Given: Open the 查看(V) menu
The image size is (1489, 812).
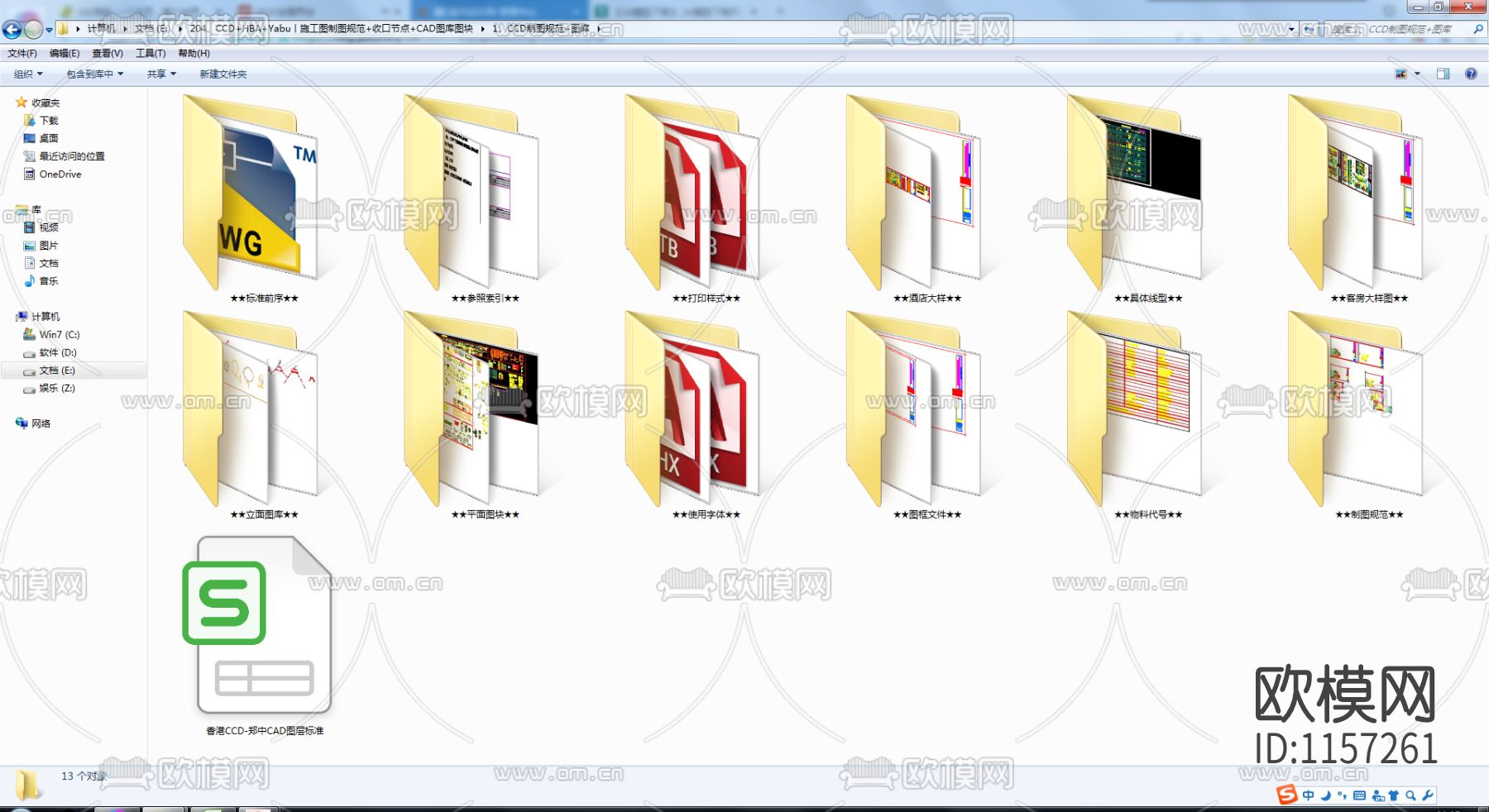Looking at the screenshot, I should pos(108,53).
